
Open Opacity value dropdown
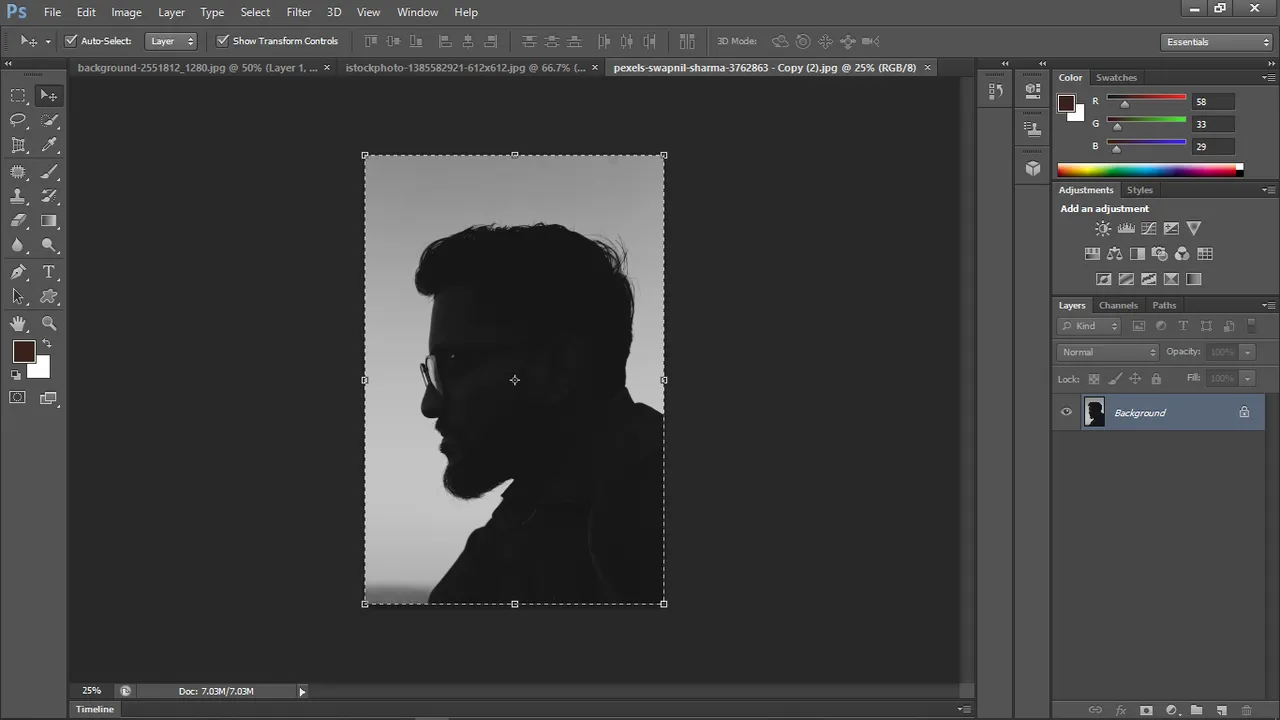pyautogui.click(x=1247, y=352)
